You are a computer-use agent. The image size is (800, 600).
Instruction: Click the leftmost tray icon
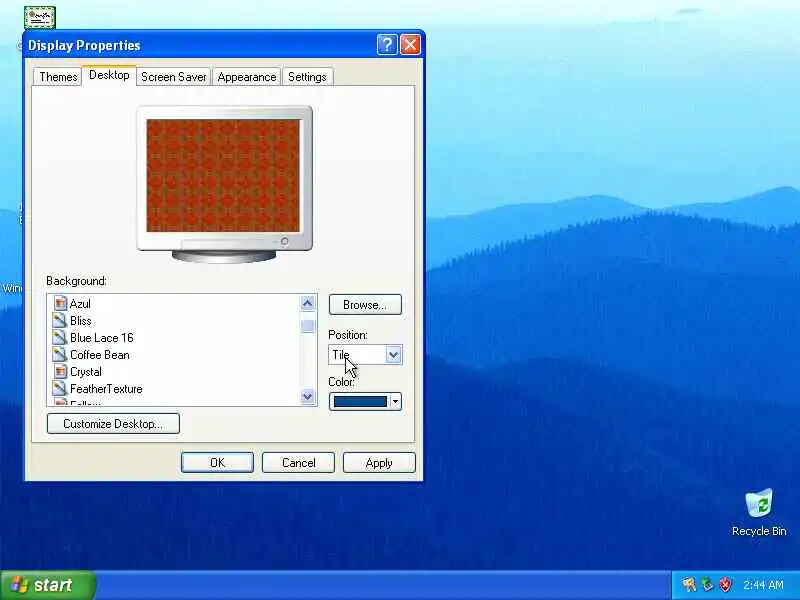(x=689, y=585)
